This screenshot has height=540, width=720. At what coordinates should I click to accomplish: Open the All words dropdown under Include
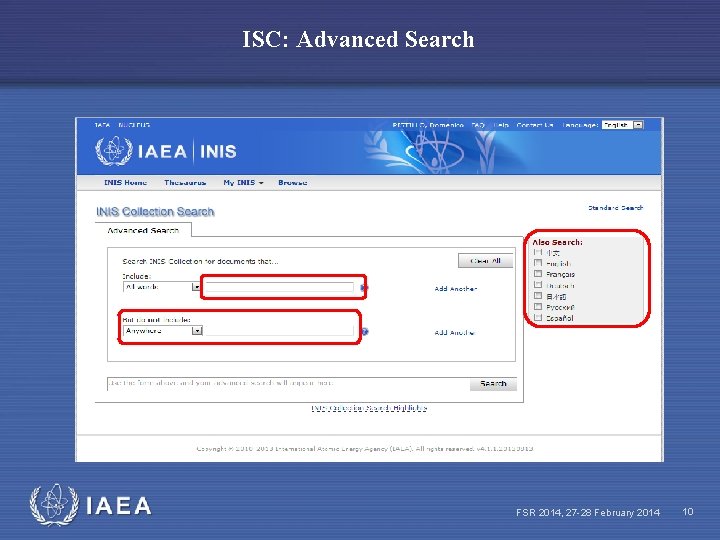[x=162, y=287]
